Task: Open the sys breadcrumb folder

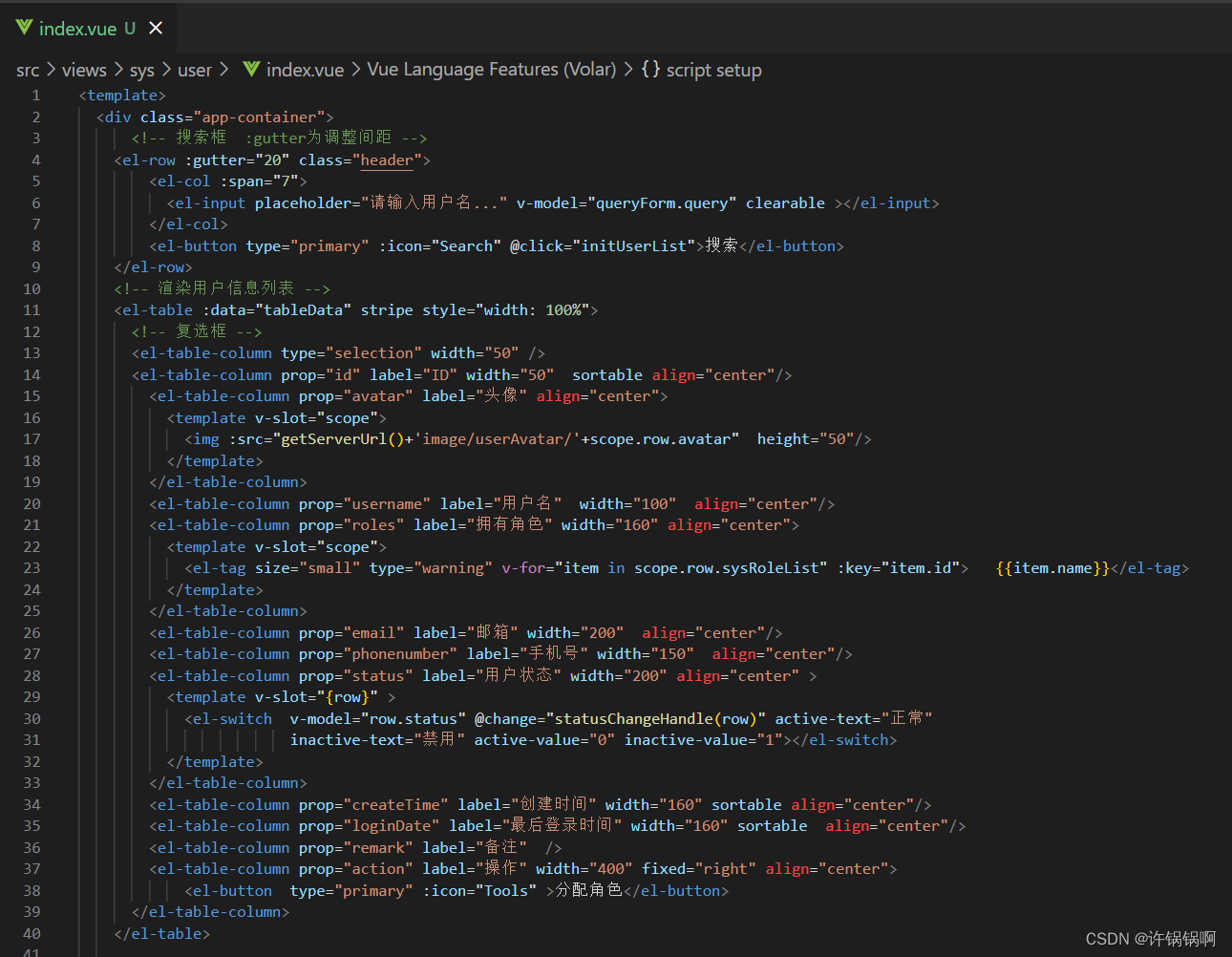Action: pyautogui.click(x=141, y=70)
